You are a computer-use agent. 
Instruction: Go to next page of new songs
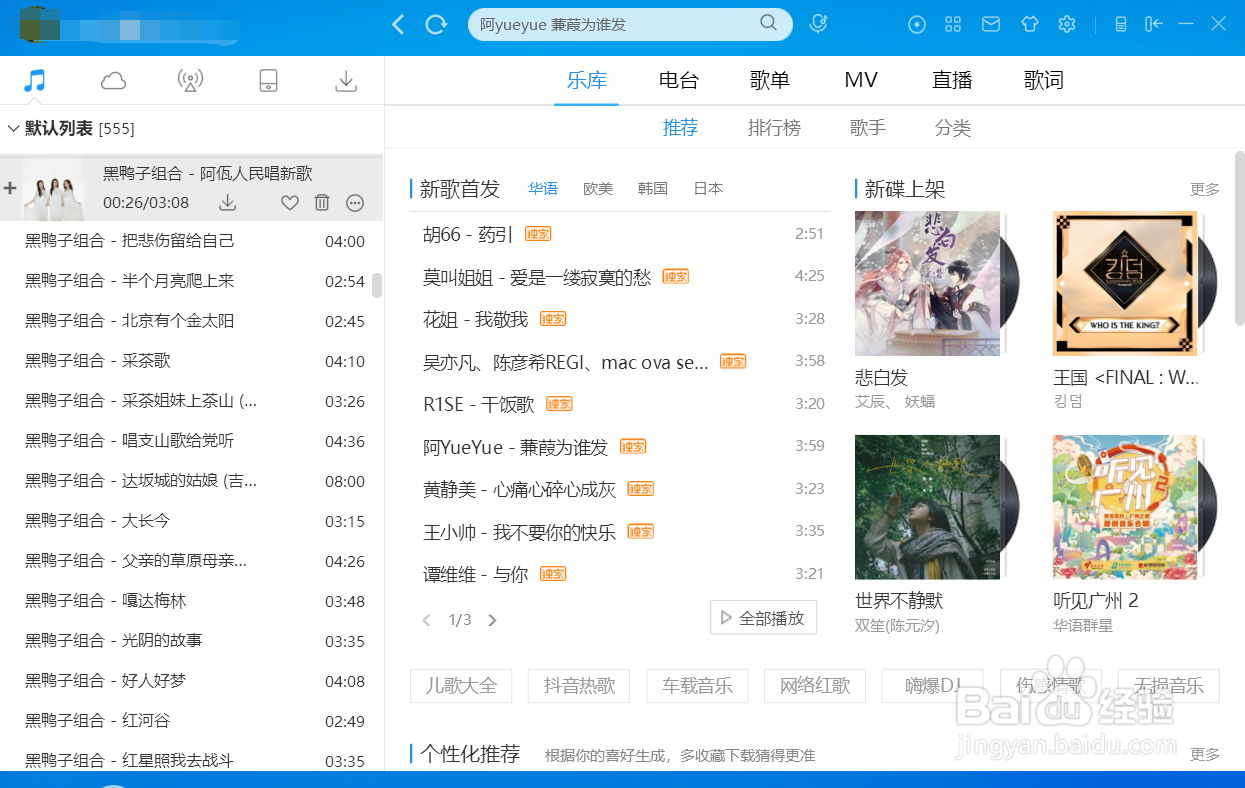coord(492,620)
